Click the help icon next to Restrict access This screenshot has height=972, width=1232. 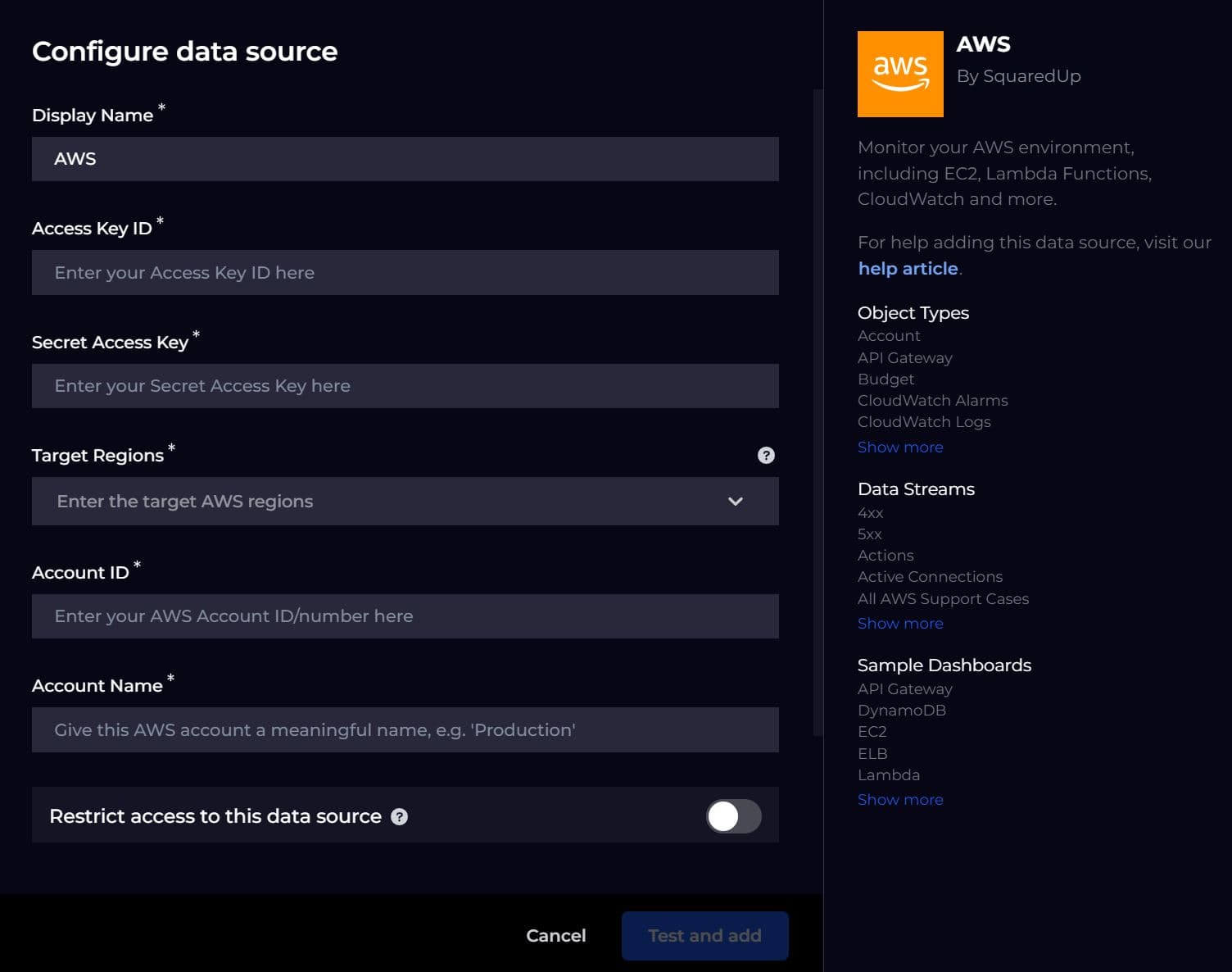pos(399,816)
